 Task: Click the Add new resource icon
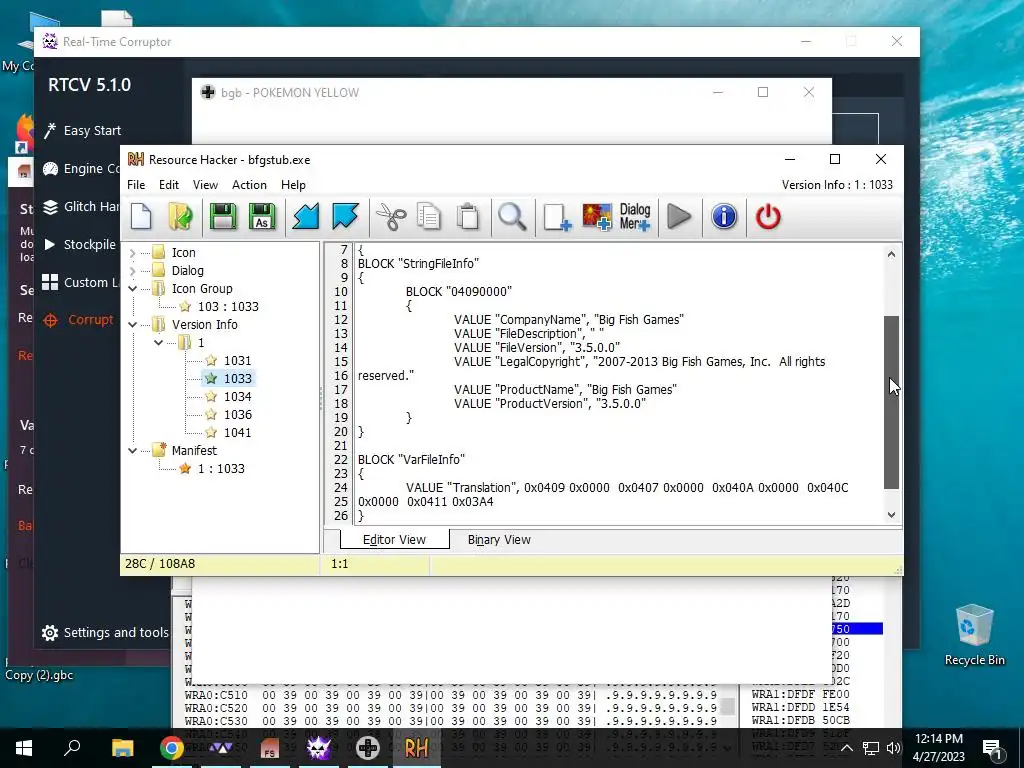tap(557, 217)
